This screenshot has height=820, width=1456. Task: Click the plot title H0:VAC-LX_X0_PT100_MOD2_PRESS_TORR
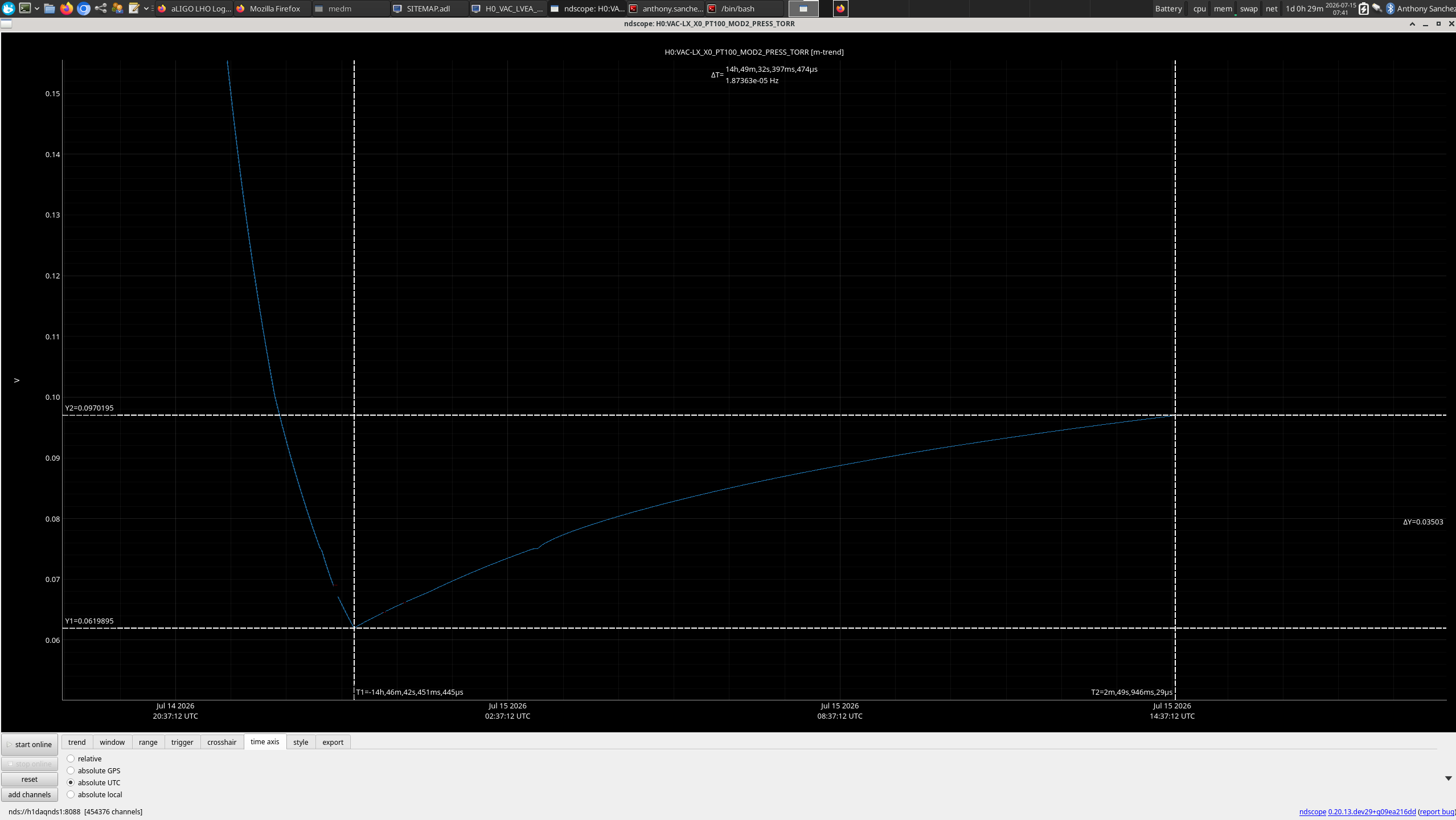[754, 52]
